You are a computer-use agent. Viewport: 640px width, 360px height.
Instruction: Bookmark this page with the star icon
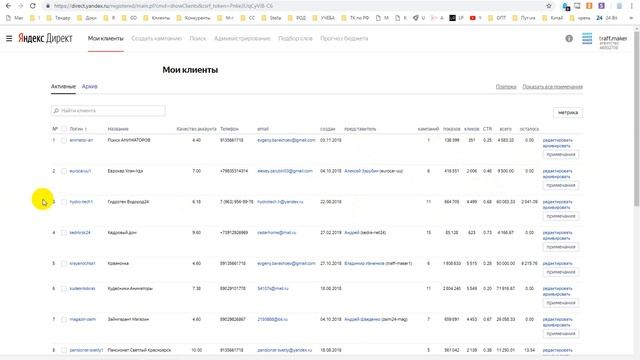point(549,6)
